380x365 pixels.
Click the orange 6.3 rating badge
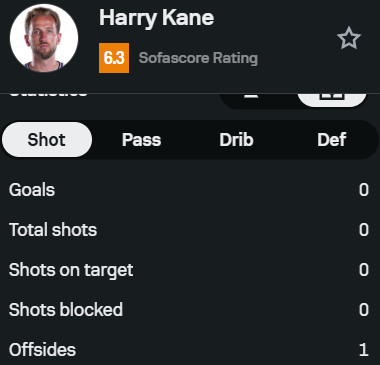click(114, 58)
